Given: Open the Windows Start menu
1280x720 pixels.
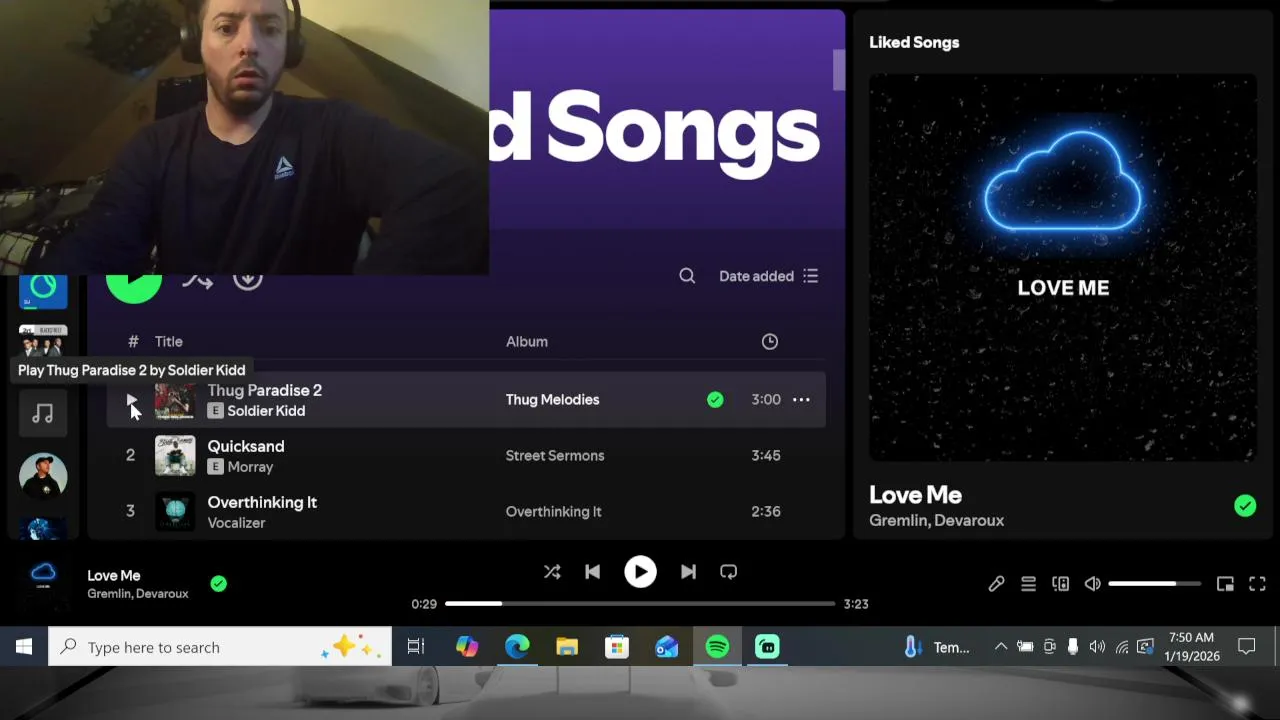Looking at the screenshot, I should pos(24,647).
